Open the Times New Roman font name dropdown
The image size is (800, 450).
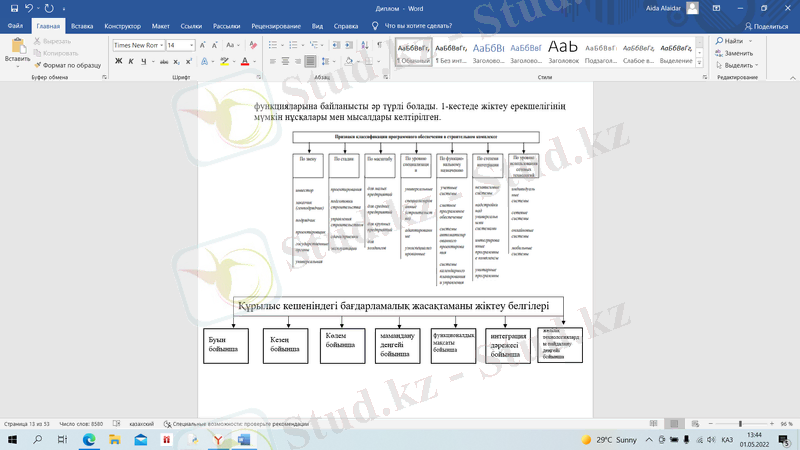pos(162,45)
